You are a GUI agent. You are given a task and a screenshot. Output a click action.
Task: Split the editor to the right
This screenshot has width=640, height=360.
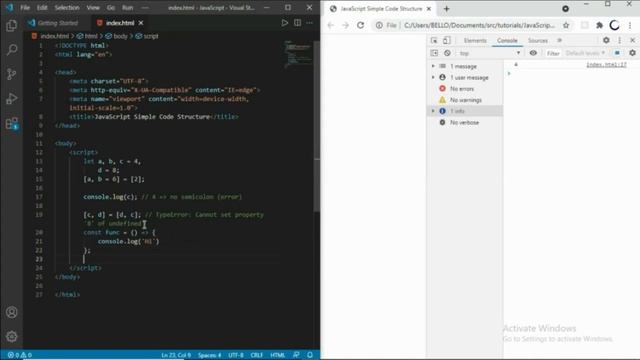pyautogui.click(x=298, y=23)
